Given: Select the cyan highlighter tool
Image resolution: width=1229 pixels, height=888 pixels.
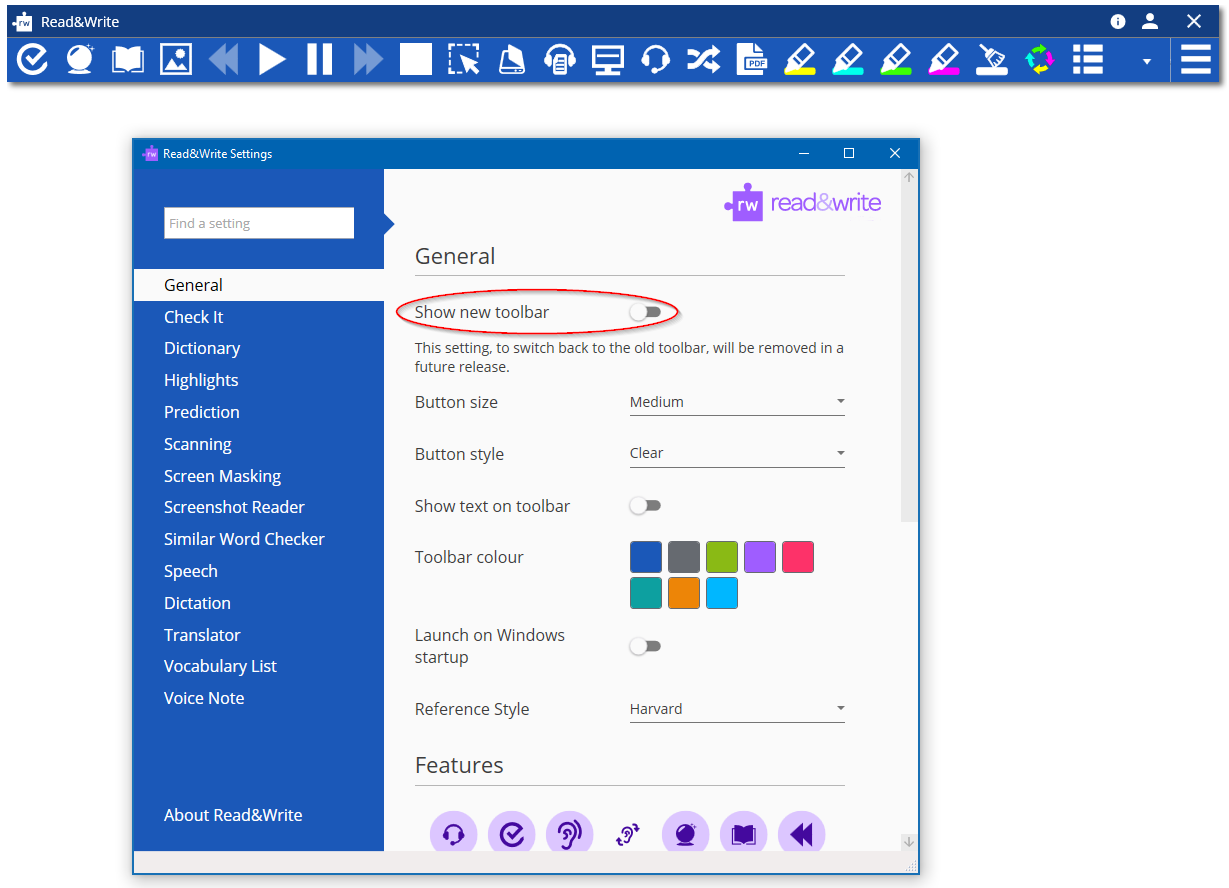Looking at the screenshot, I should (847, 59).
